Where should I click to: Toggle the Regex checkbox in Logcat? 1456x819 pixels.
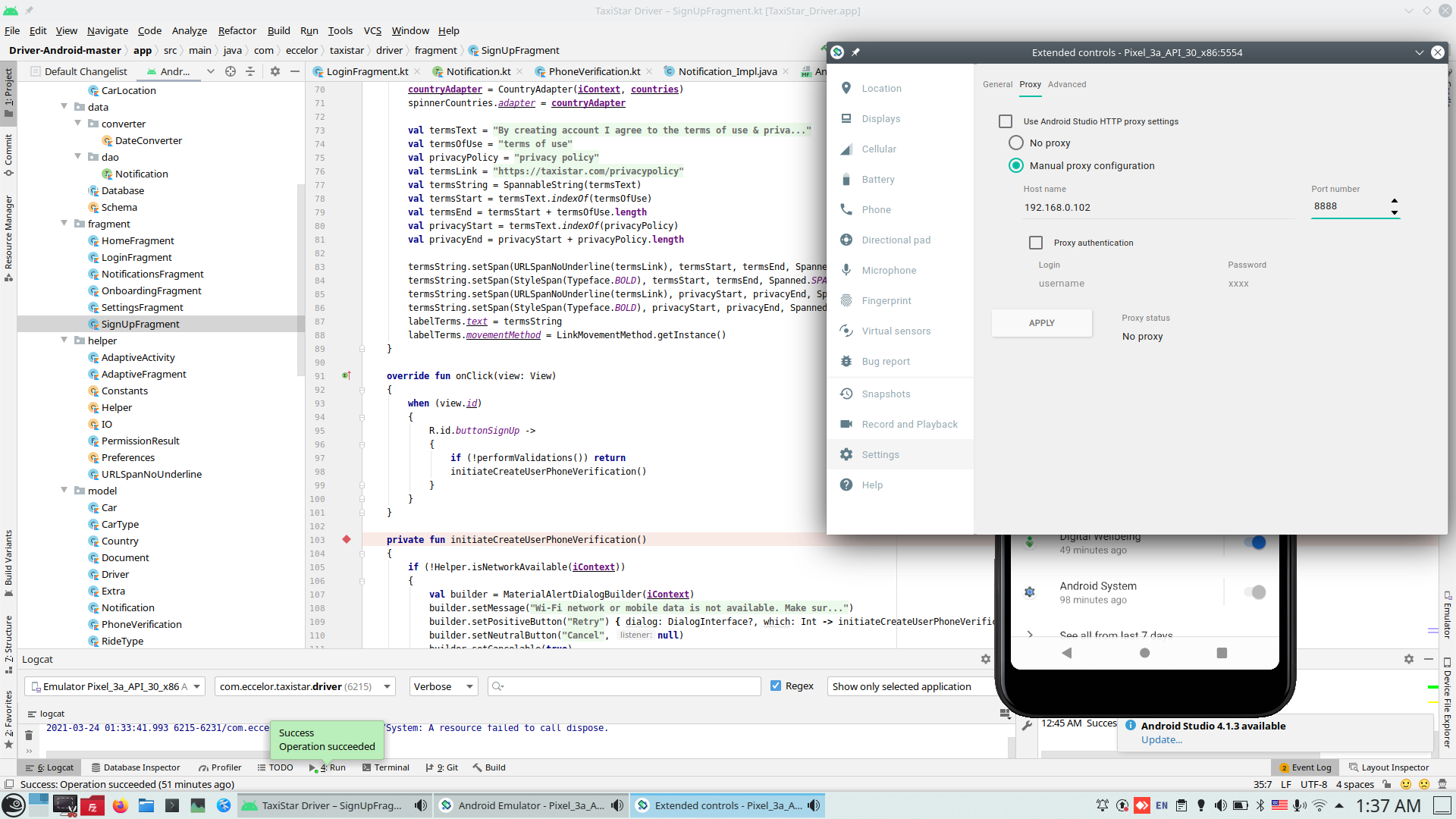pyautogui.click(x=776, y=686)
